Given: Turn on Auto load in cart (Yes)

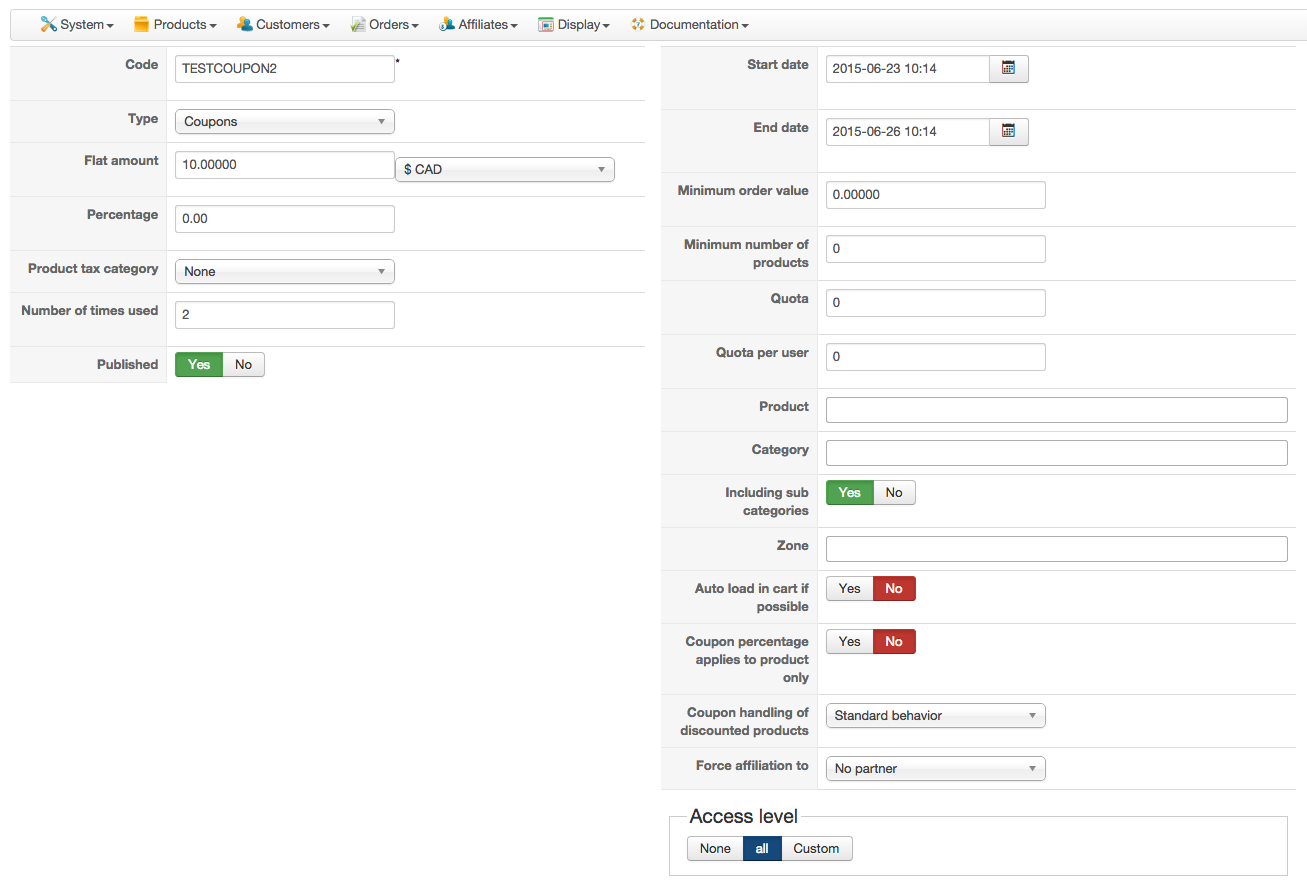Looking at the screenshot, I should click(850, 589).
